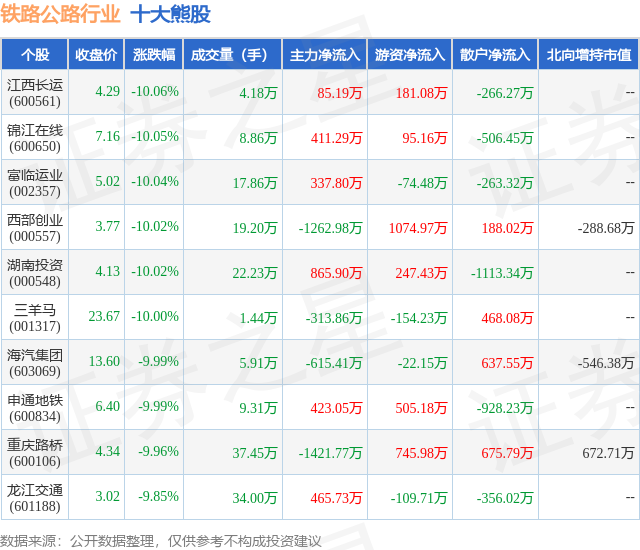Click the closing price 4.29
Viewport: 640px width, 550px height.
click(107, 91)
